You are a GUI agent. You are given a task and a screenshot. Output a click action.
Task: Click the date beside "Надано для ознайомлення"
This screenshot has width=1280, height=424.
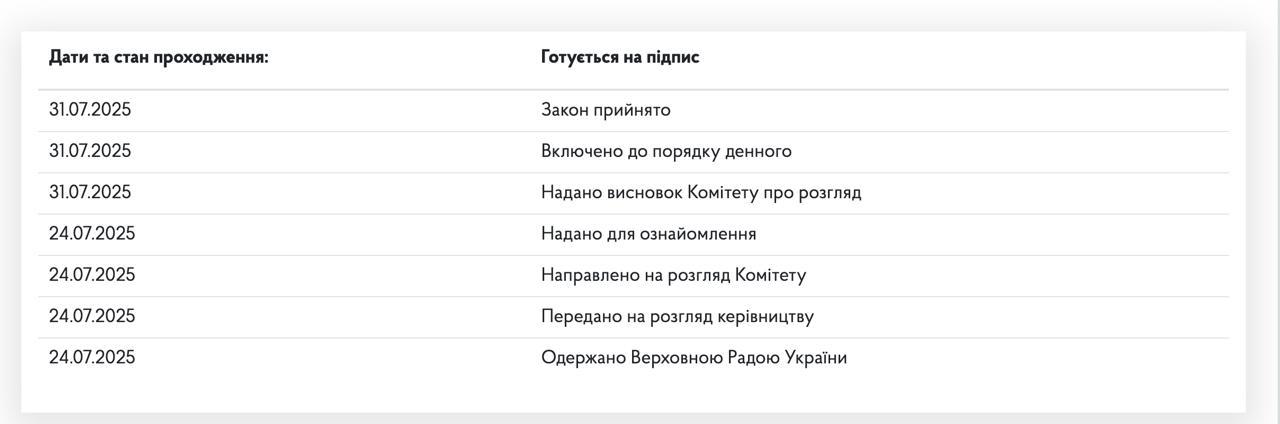point(92,234)
